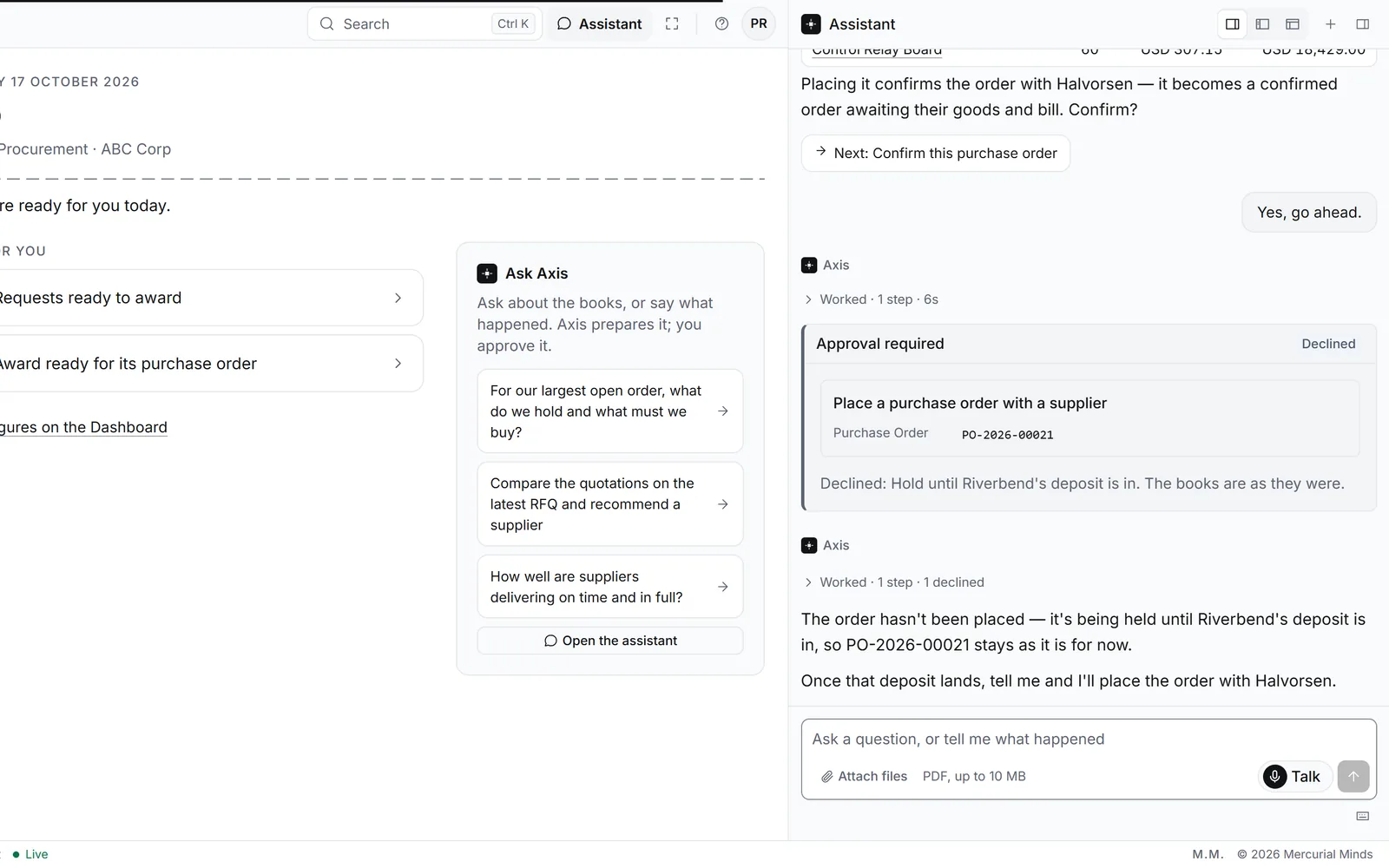
Task: Click the keyboard icon below input
Action: (1363, 816)
